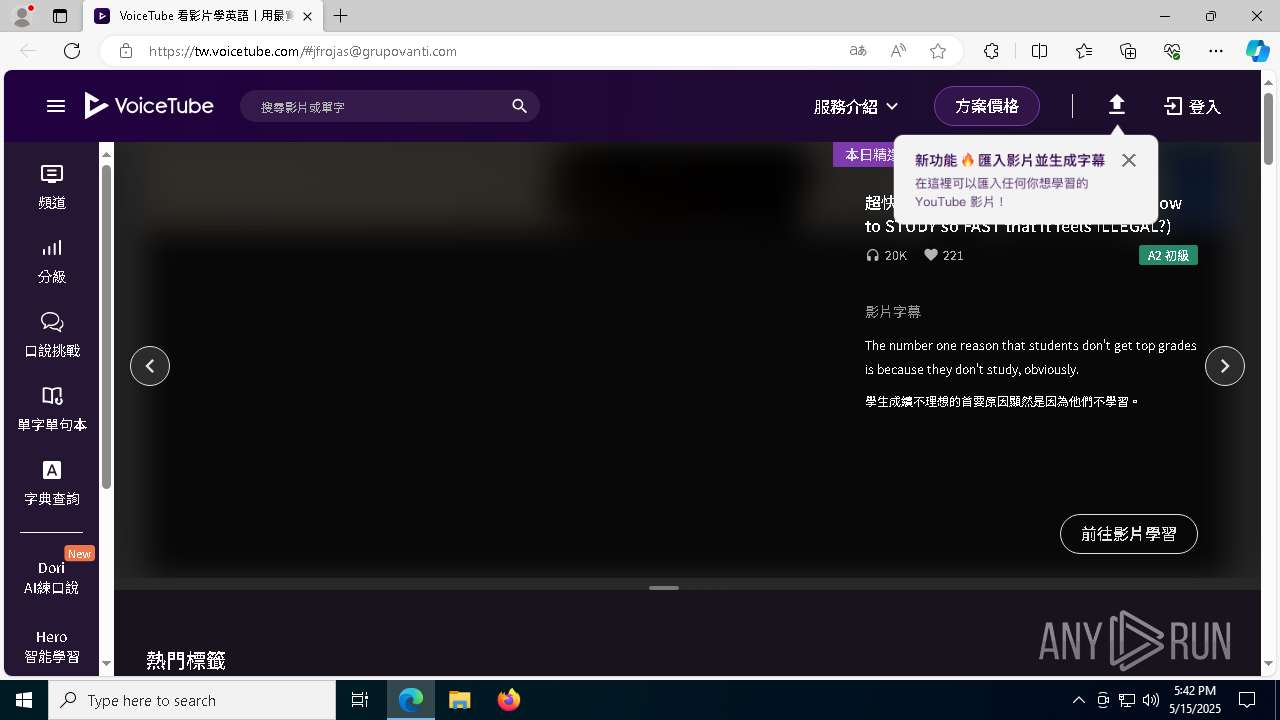Open the browser Extensions icon
Viewport: 1280px width, 720px height.
[x=991, y=51]
